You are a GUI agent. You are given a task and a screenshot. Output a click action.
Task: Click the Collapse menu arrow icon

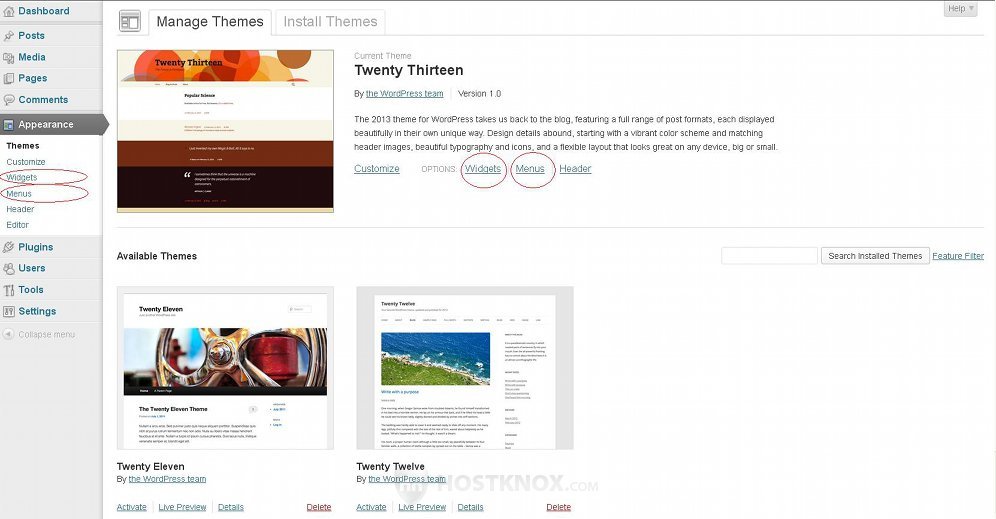pos(8,334)
